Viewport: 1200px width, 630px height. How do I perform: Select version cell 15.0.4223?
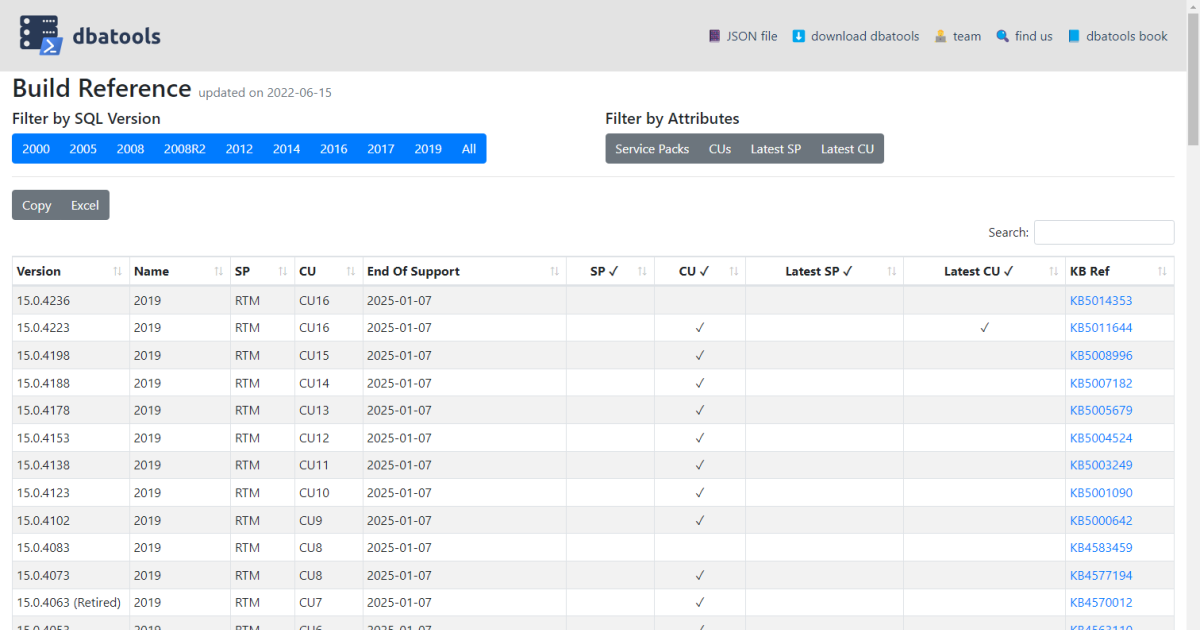71,327
